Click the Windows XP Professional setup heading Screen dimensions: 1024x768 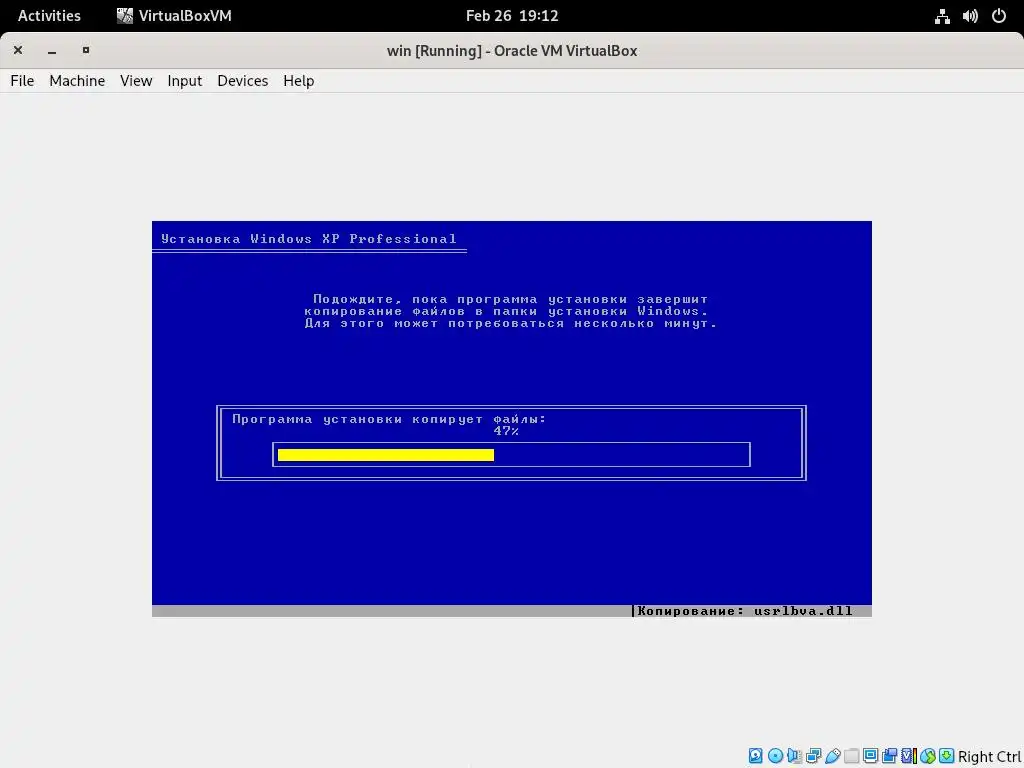click(x=309, y=239)
